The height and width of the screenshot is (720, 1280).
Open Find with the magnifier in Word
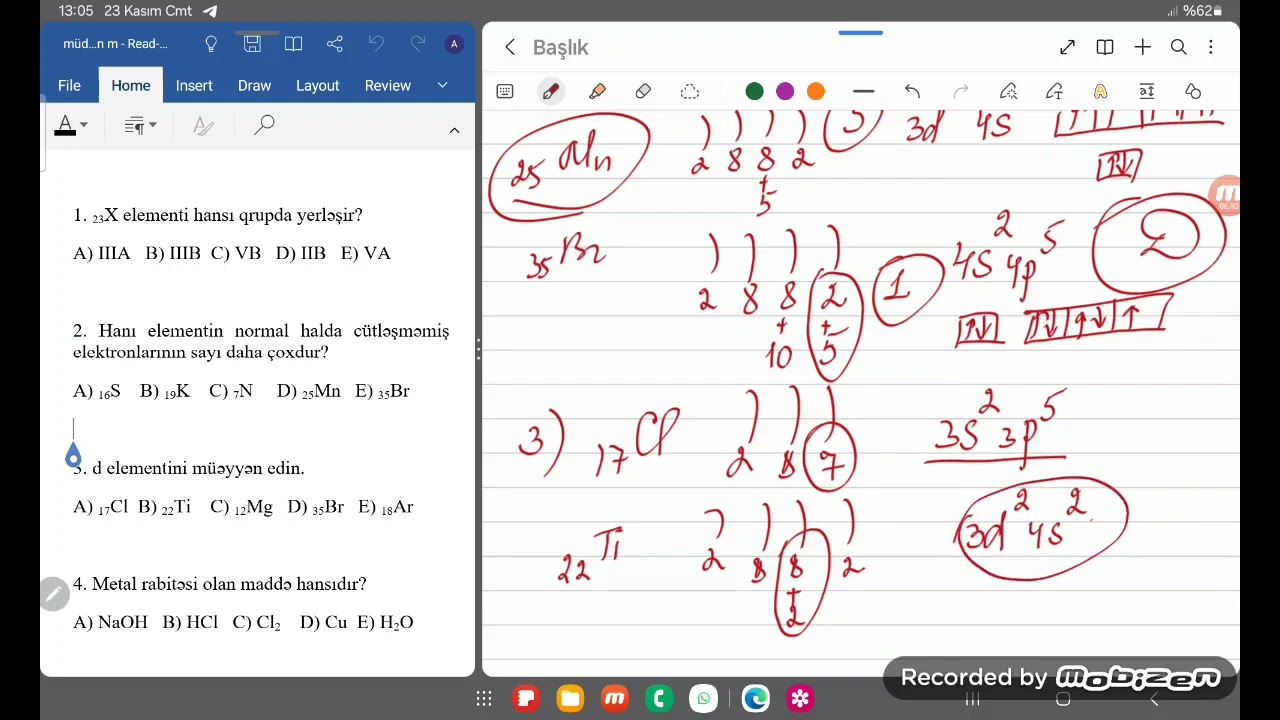(264, 125)
